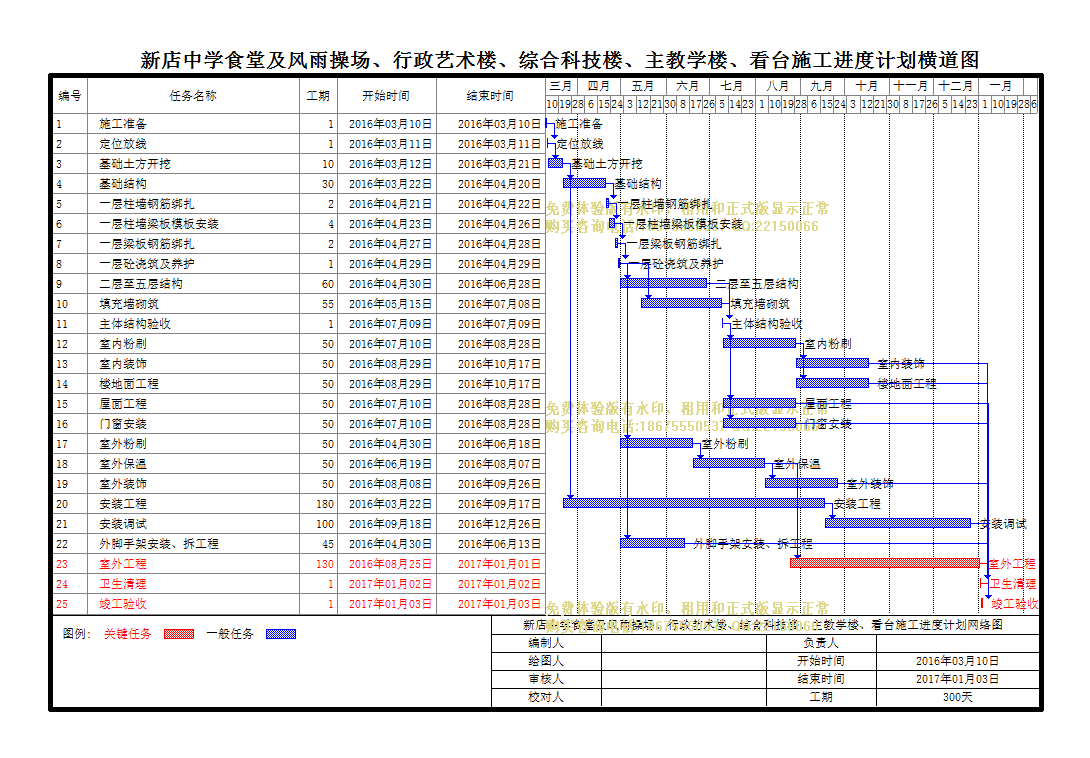Select the 二层至五层结构 task name

pyautogui.click(x=141, y=284)
